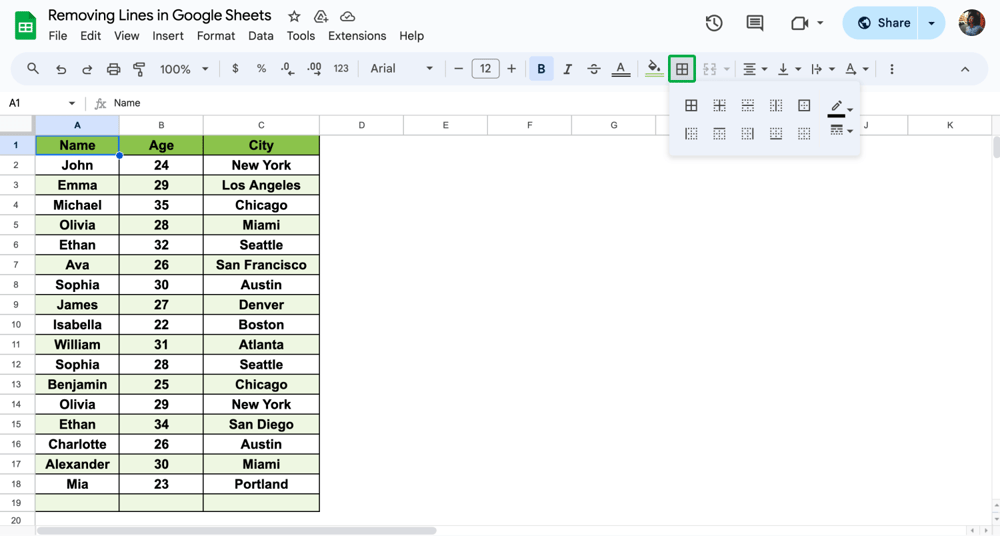Open version history clock icon
The image size is (1000, 536).
pos(714,23)
